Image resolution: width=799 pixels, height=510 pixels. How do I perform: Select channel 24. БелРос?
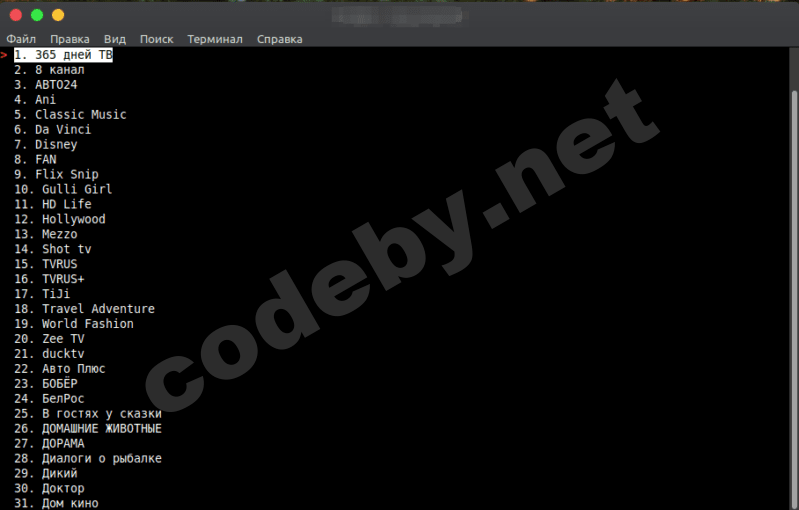click(x=49, y=398)
